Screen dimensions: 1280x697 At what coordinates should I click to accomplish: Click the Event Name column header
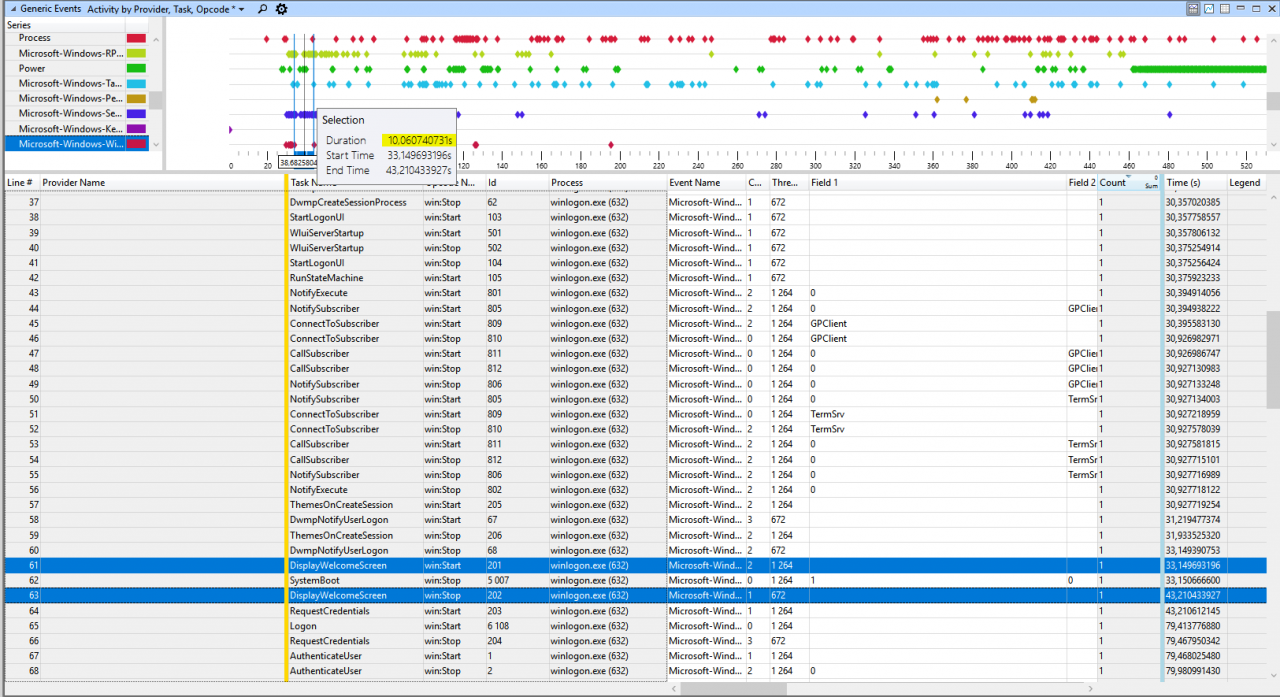(694, 183)
